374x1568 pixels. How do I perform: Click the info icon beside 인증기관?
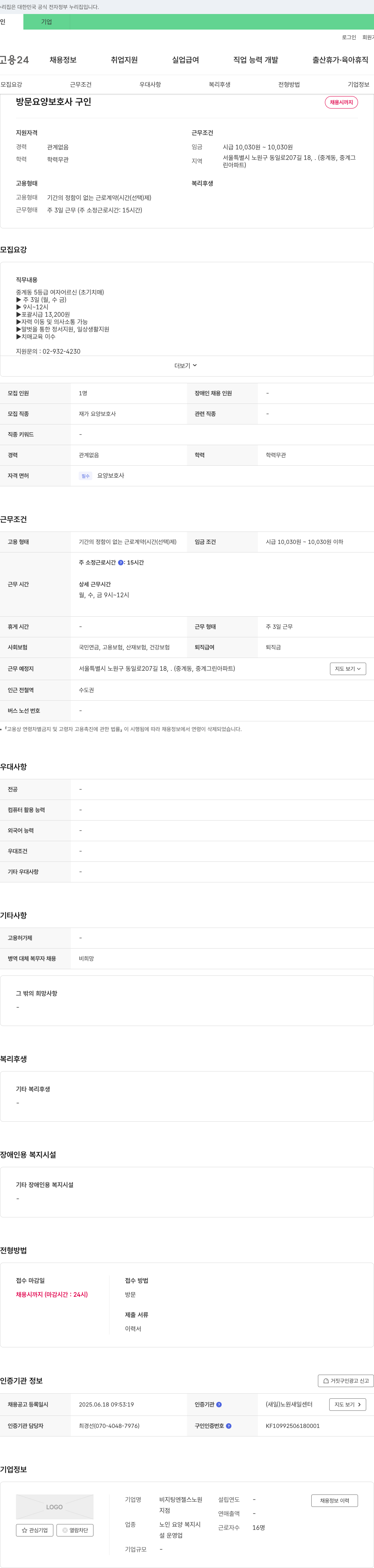point(219,1404)
